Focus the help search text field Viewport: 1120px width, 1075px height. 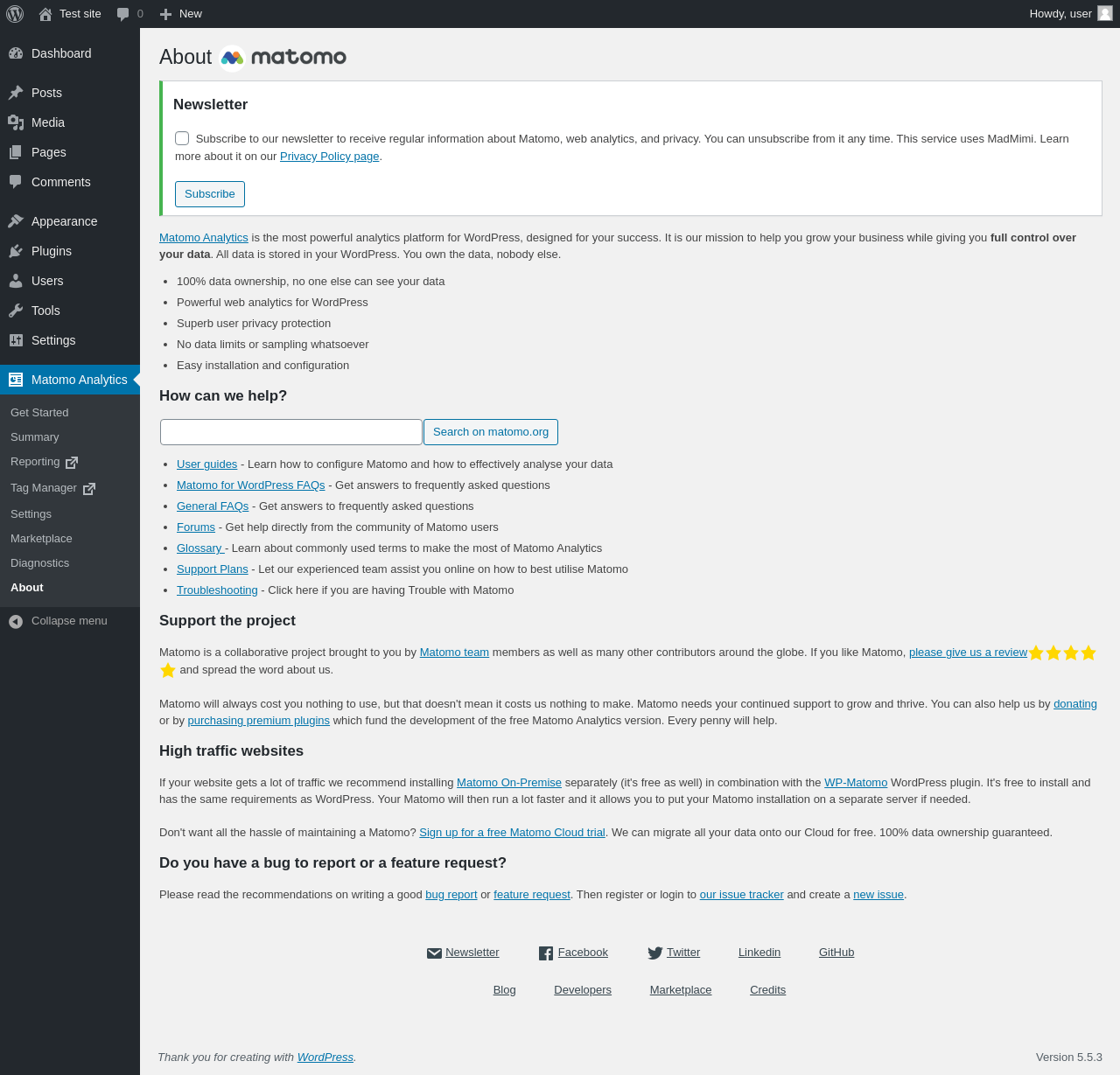291,432
